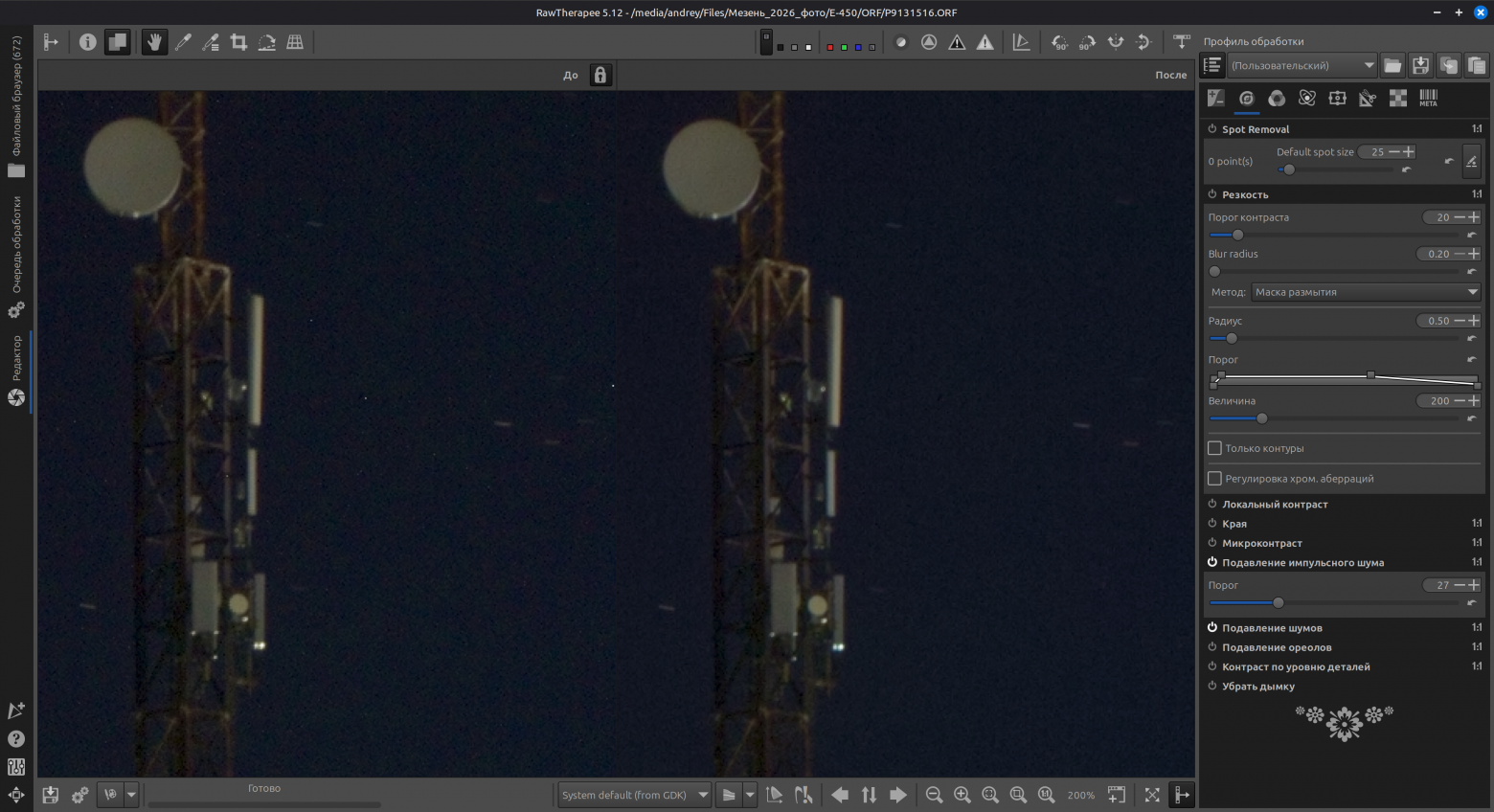The image size is (1494, 812).
Task: Load processing profile from file
Action: [1392, 65]
